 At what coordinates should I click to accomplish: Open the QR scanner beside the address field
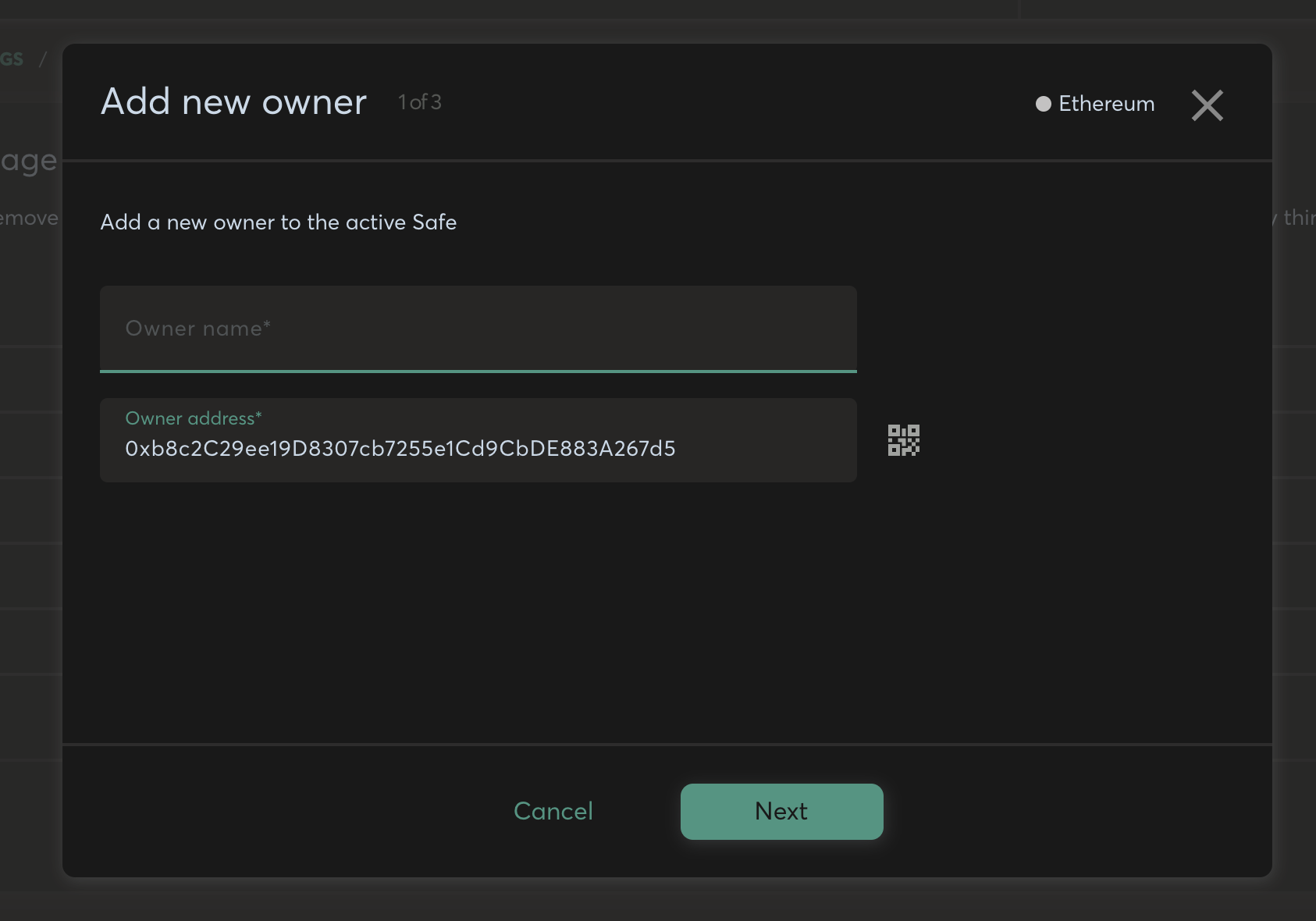tap(903, 439)
